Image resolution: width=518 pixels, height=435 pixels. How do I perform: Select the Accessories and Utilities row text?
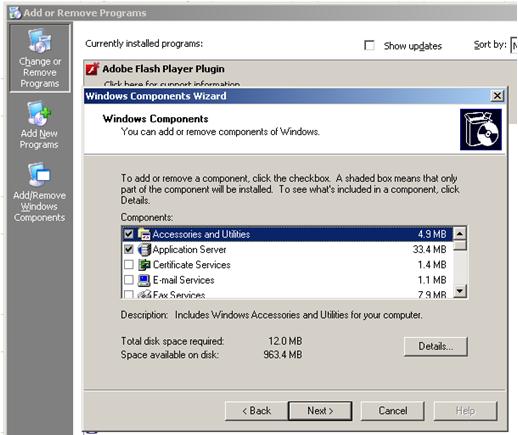pyautogui.click(x=201, y=234)
